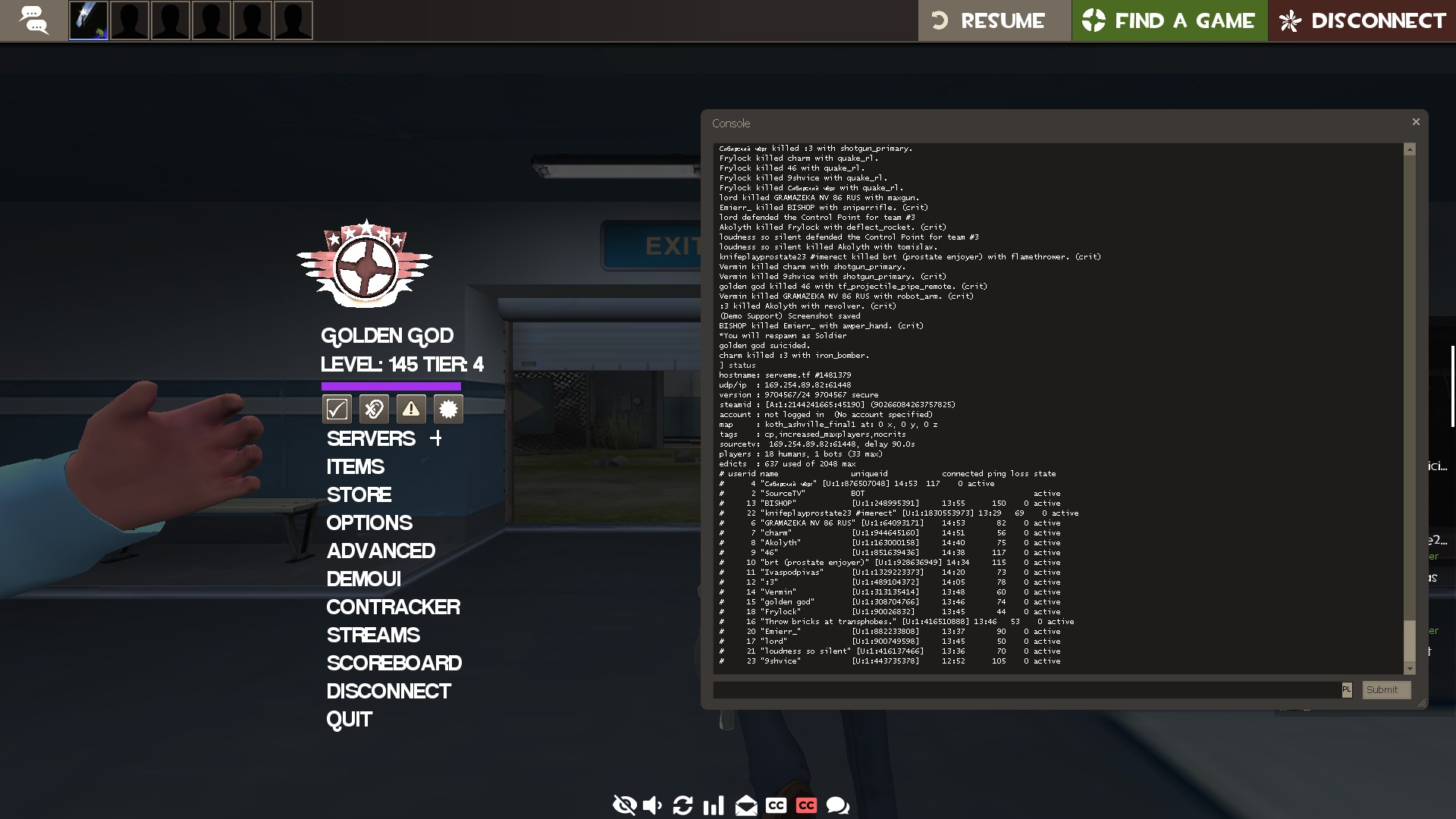Open the ITEMS menu entry
The width and height of the screenshot is (1456, 819).
[355, 467]
